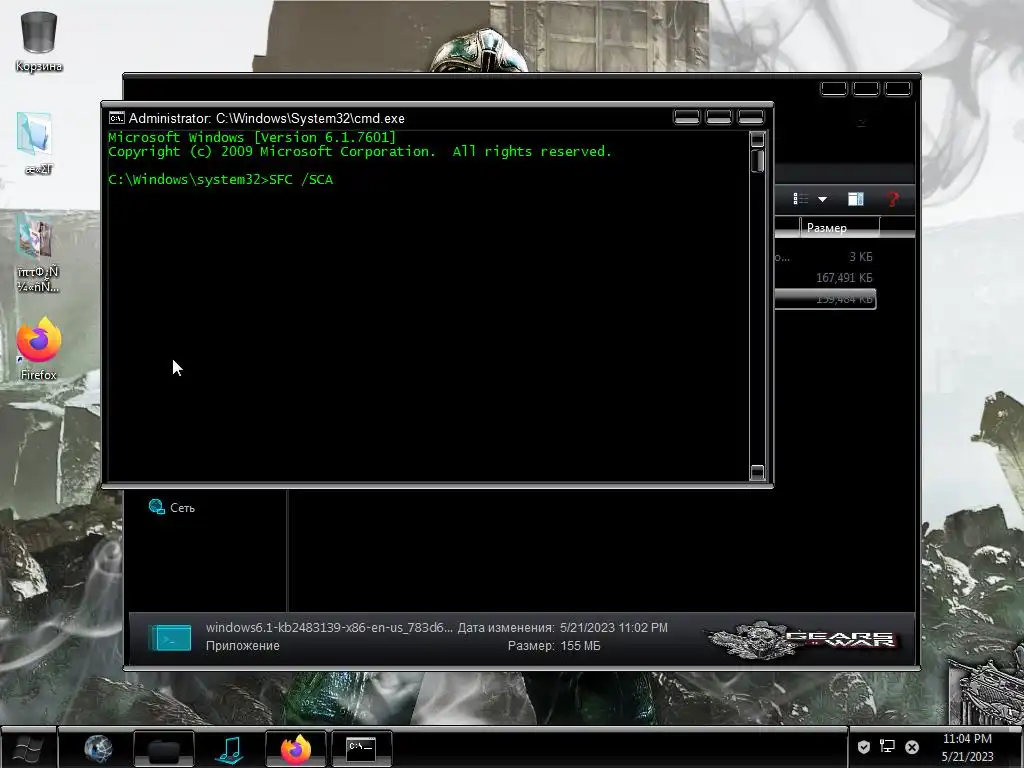Click the cmd.exe title bar icon
Image resolution: width=1024 pixels, height=768 pixels.
pyautogui.click(x=116, y=118)
